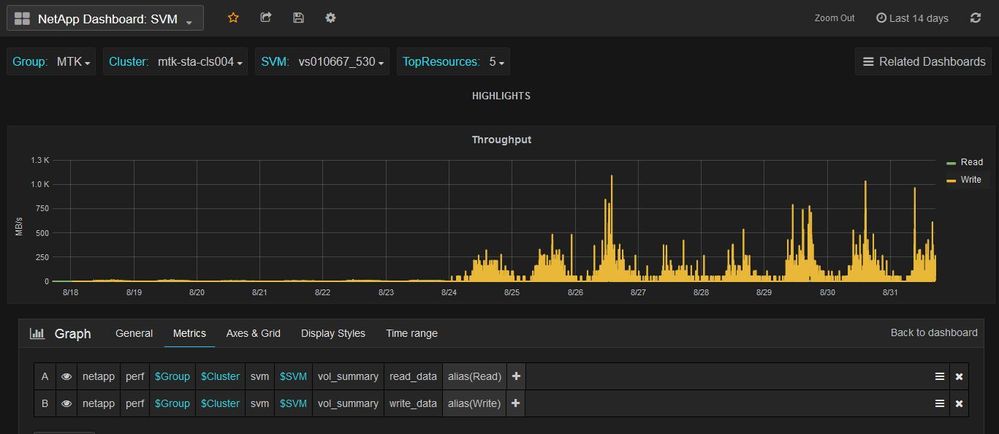Open Last 14 days time picker
This screenshot has height=434, width=999.
pos(913,18)
